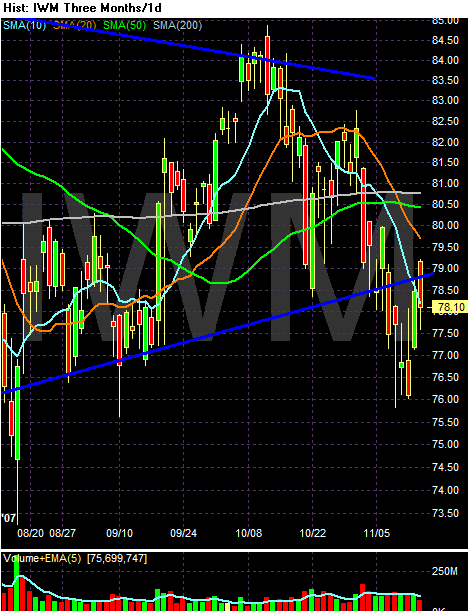Click the 82.00 price axis label
This screenshot has width=469, height=614.
[447, 142]
